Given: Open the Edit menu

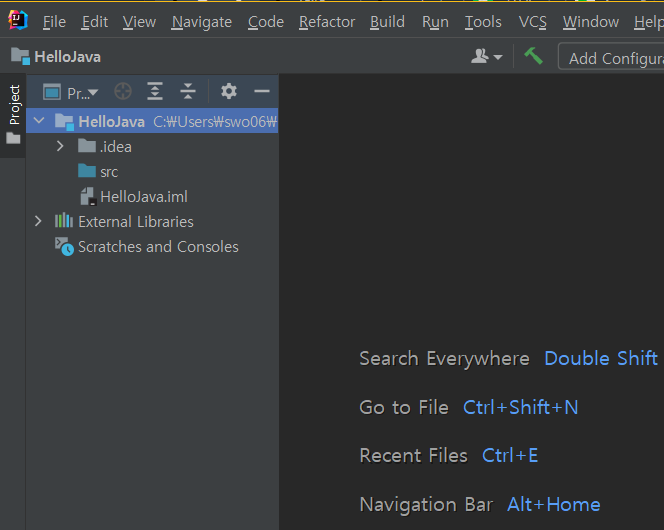Looking at the screenshot, I should [95, 22].
